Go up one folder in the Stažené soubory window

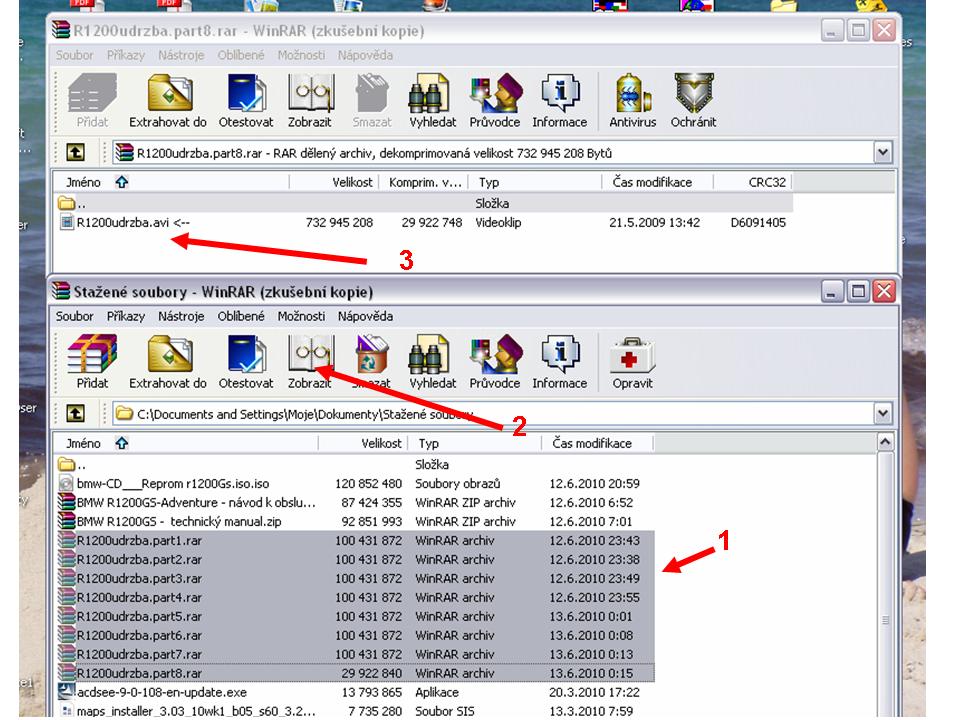75,414
